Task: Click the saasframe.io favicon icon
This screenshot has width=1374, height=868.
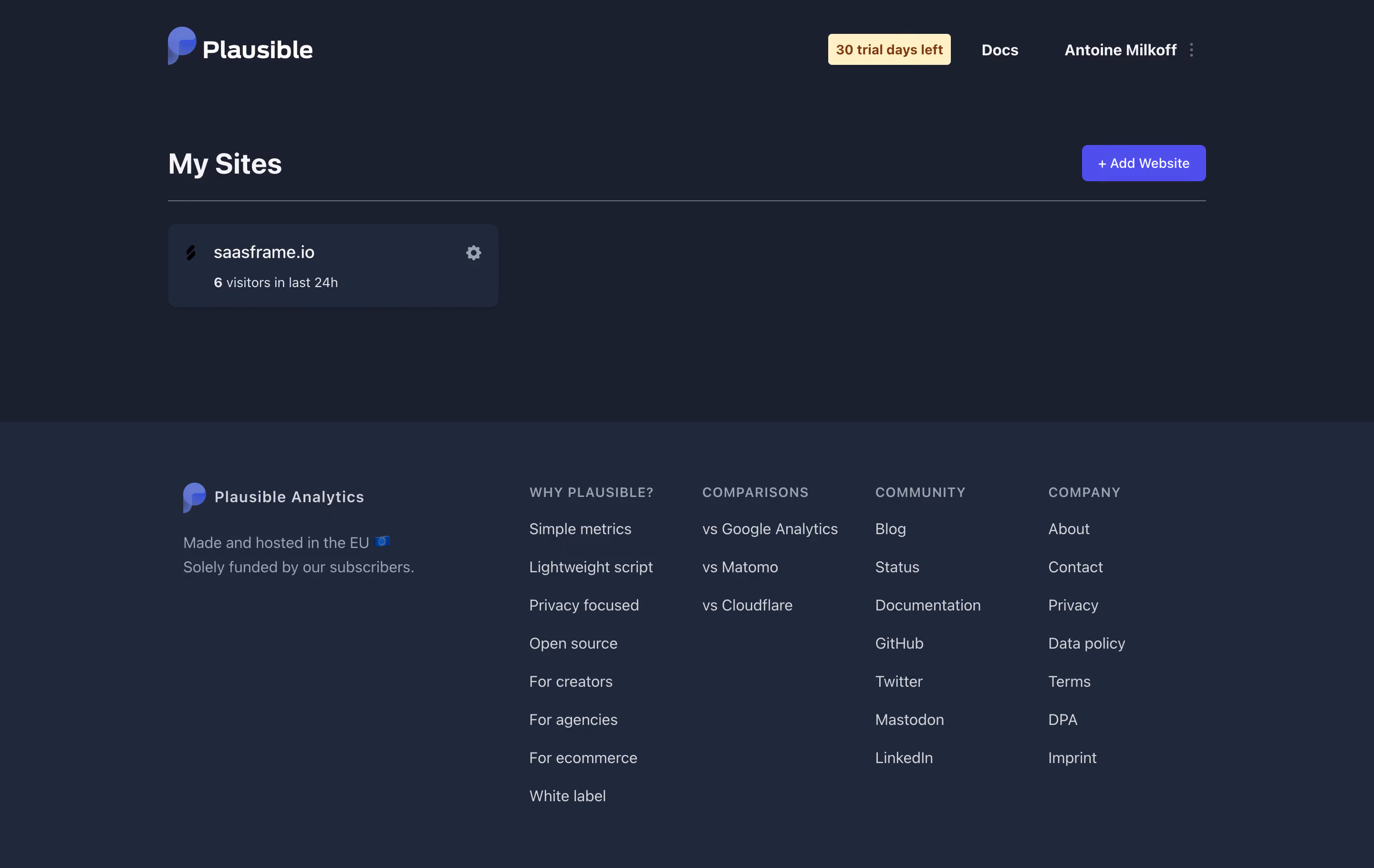Action: [x=190, y=253]
